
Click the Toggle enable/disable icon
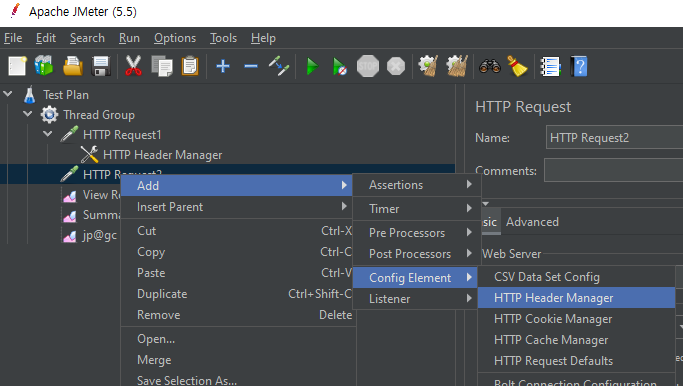[279, 66]
